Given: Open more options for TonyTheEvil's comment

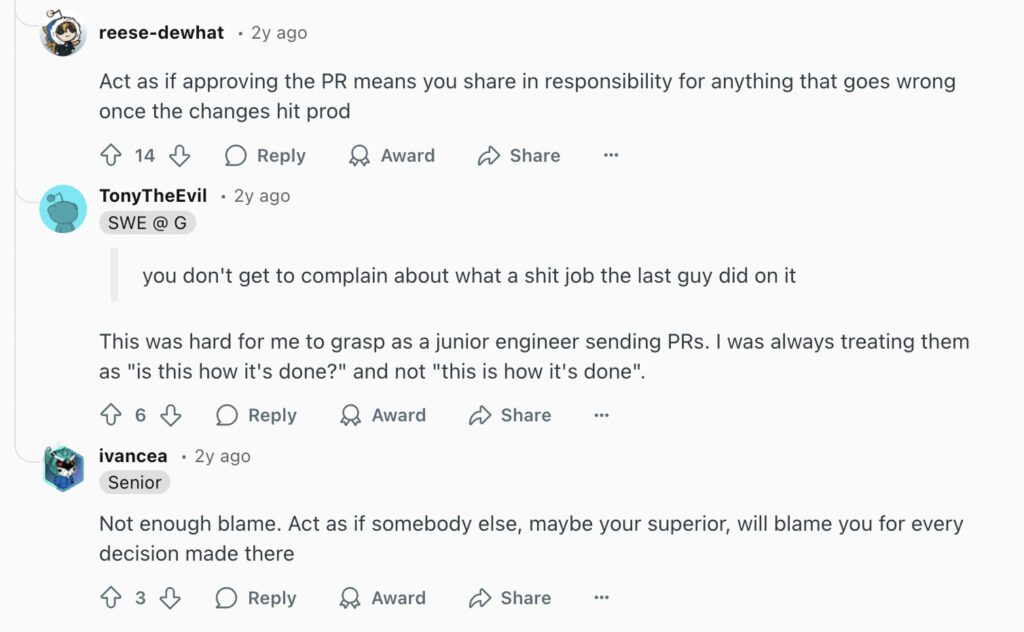Looking at the screenshot, I should [601, 415].
